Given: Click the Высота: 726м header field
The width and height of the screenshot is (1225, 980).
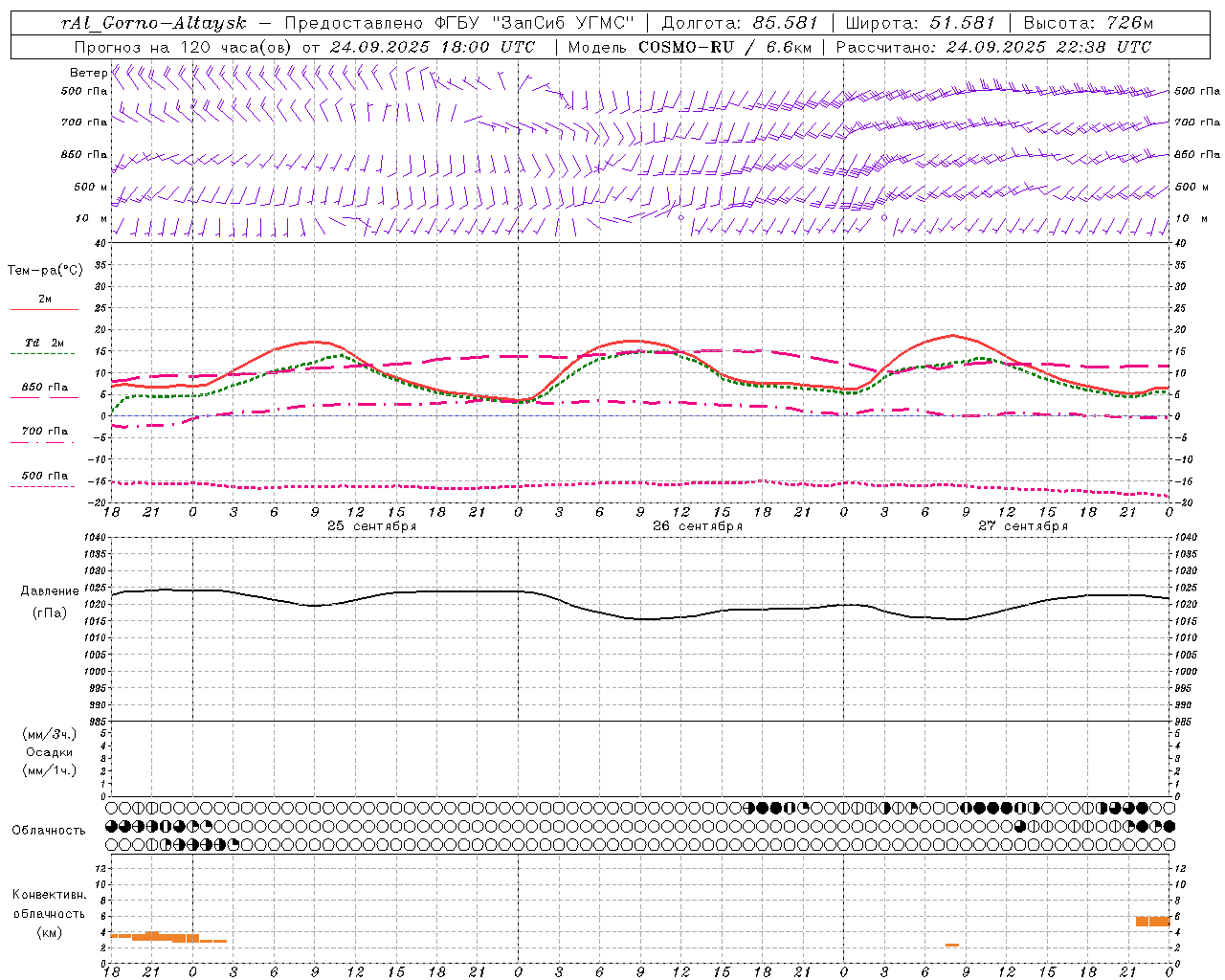Looking at the screenshot, I should pos(1088,23).
